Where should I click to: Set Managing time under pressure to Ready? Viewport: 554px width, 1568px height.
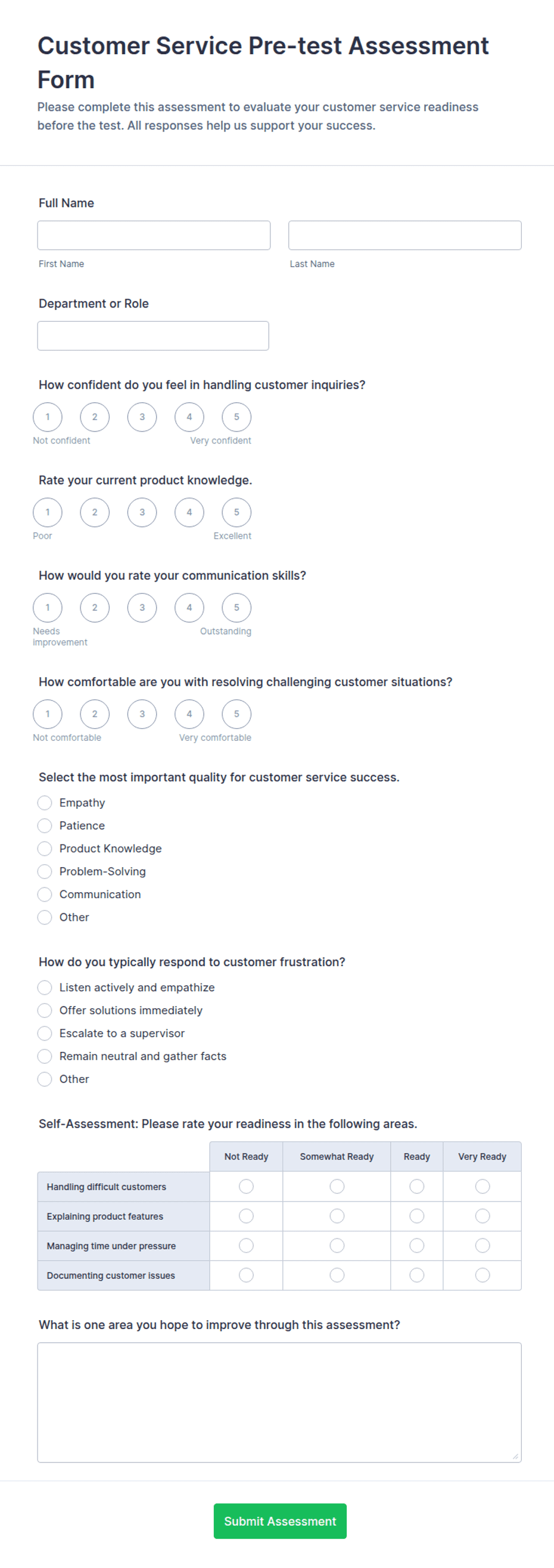(x=416, y=1246)
